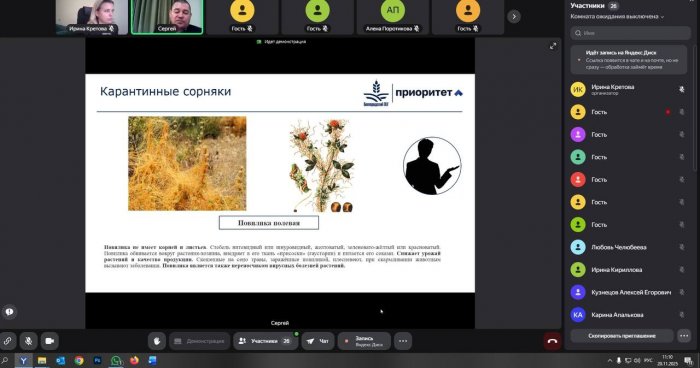Toggle the Запись recording button
700x368 pixels.
pos(364,341)
